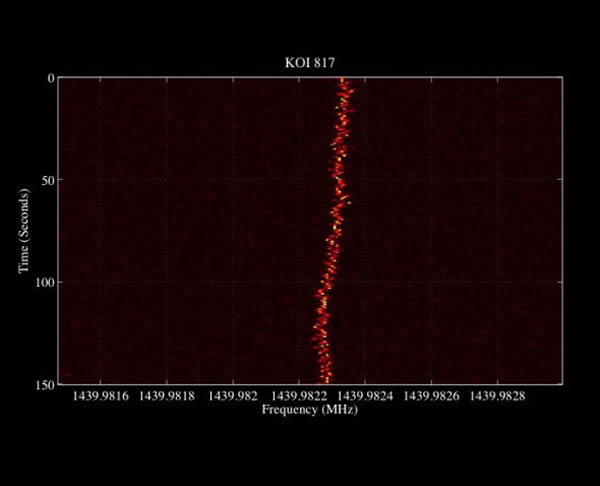The width and height of the screenshot is (600, 486).
Task: Select the "Time (Seconds)" y-axis label
Action: (x=22, y=231)
